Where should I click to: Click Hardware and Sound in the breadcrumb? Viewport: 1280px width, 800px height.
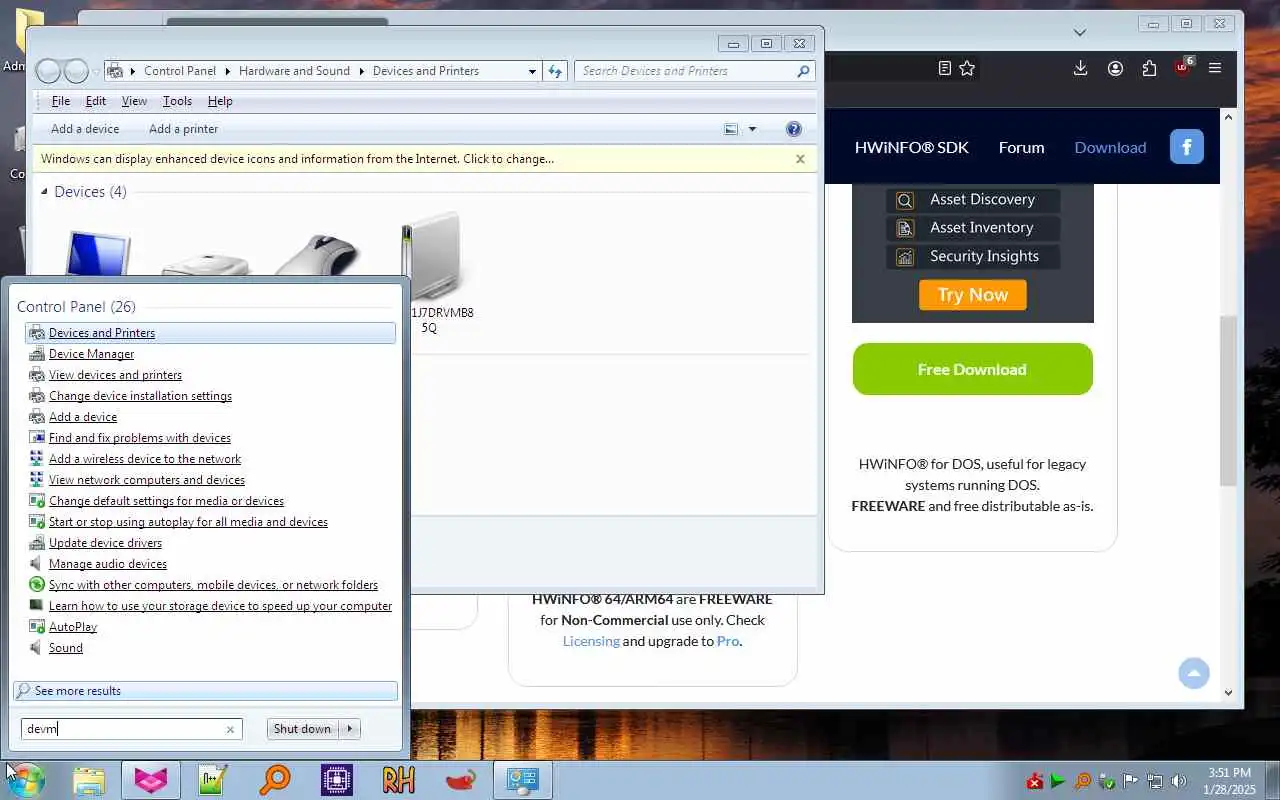pos(294,71)
